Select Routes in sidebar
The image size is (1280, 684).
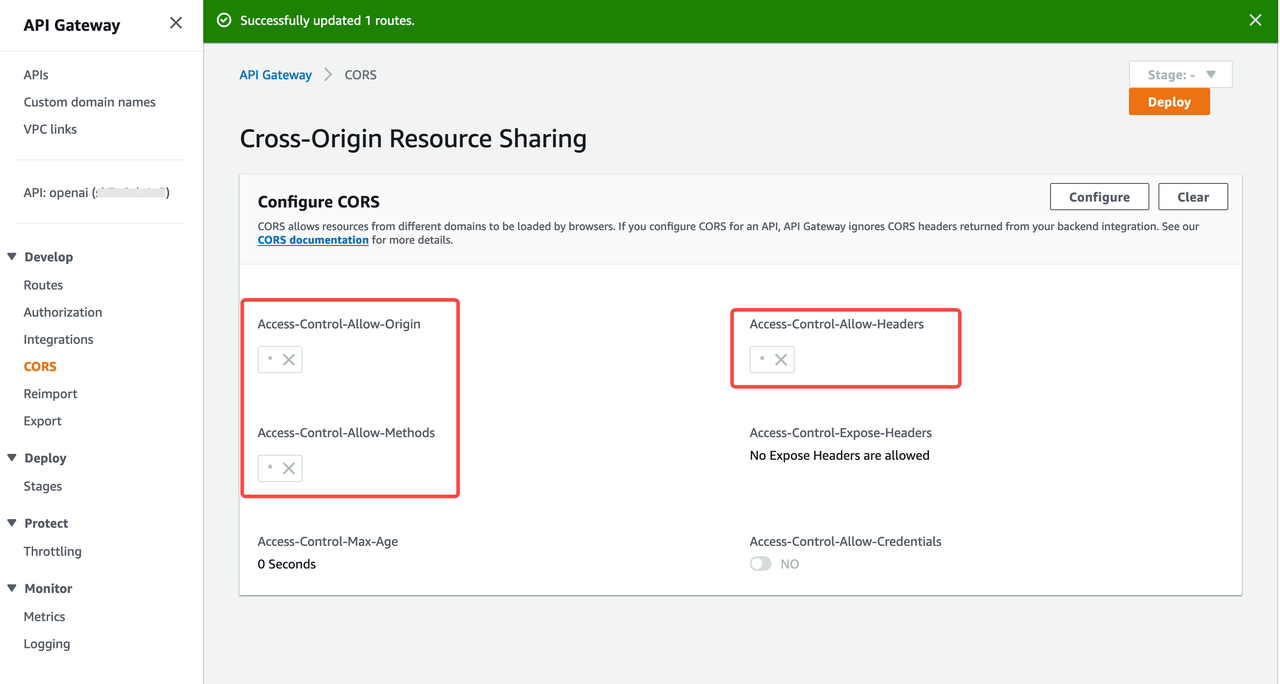43,285
